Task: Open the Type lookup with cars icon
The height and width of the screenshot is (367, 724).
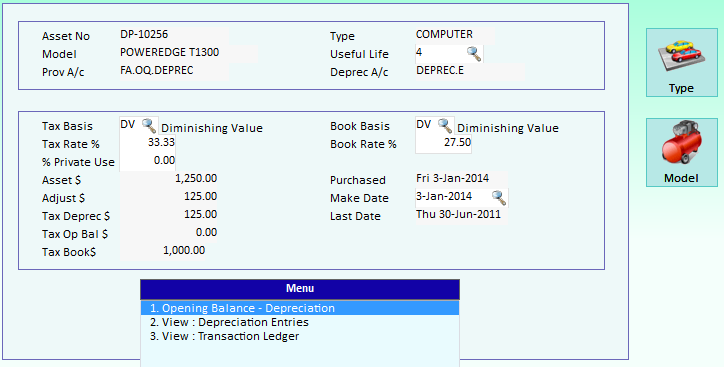Action: click(x=682, y=62)
